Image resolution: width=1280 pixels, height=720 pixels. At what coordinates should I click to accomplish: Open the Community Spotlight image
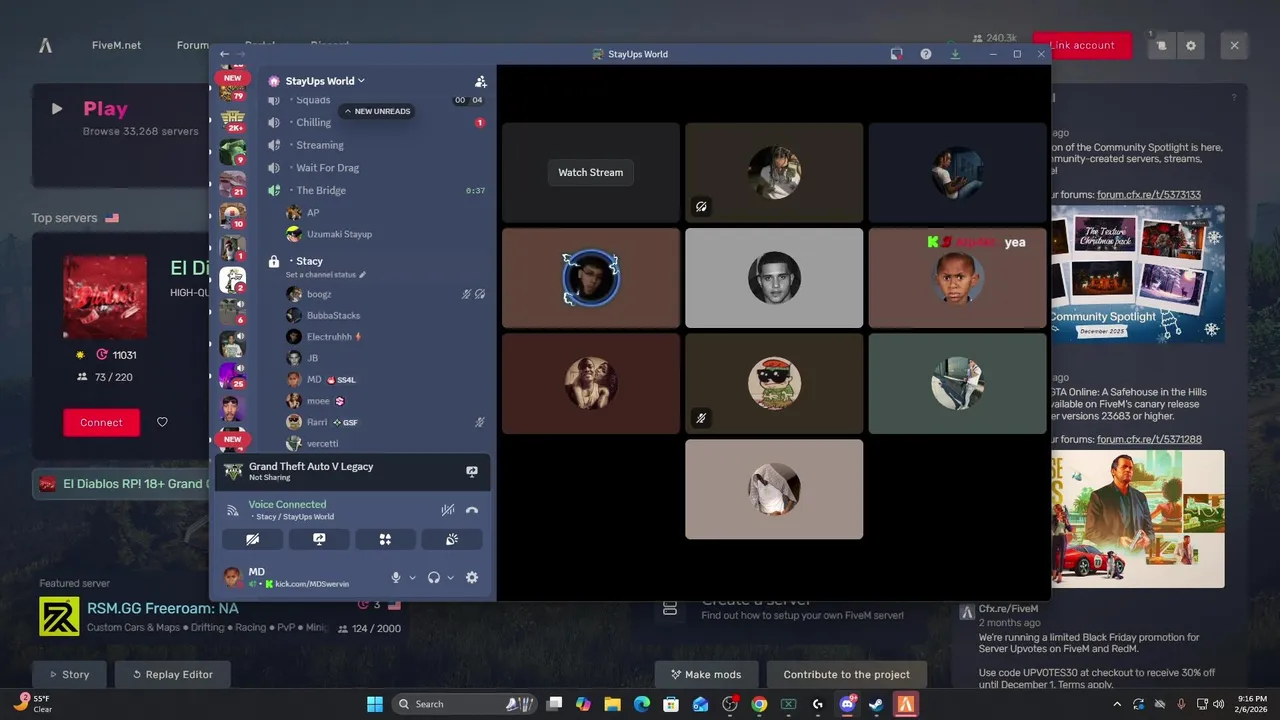1137,273
